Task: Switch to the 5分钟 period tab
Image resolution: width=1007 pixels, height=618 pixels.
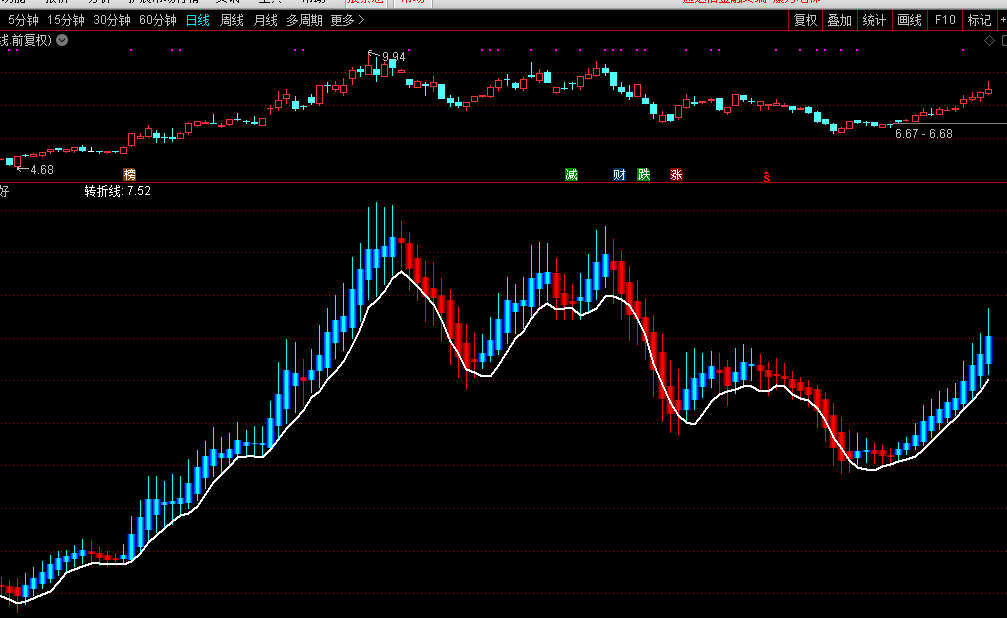Action: pyautogui.click(x=23, y=20)
